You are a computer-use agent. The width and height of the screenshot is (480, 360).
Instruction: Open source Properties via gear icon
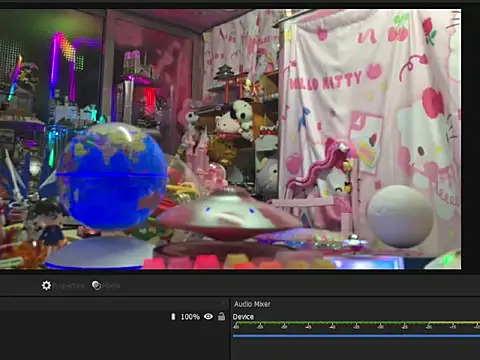(46, 285)
